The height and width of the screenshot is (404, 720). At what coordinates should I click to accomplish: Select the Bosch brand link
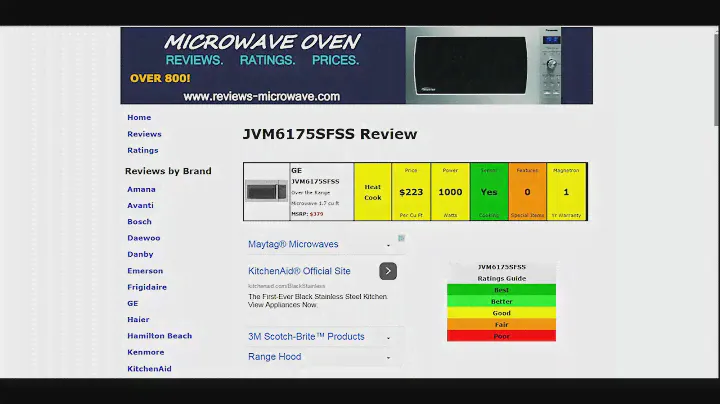point(139,222)
